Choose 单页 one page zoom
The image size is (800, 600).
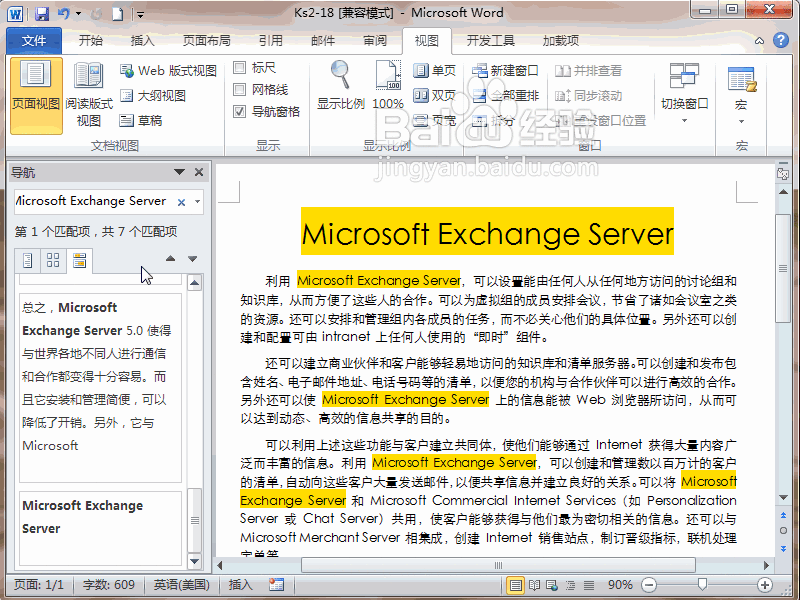[x=434, y=70]
